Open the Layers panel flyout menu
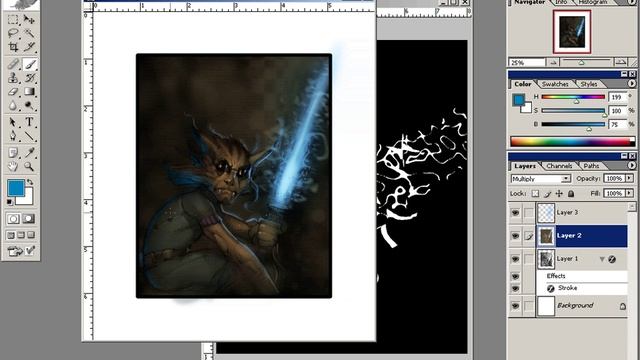 632,165
